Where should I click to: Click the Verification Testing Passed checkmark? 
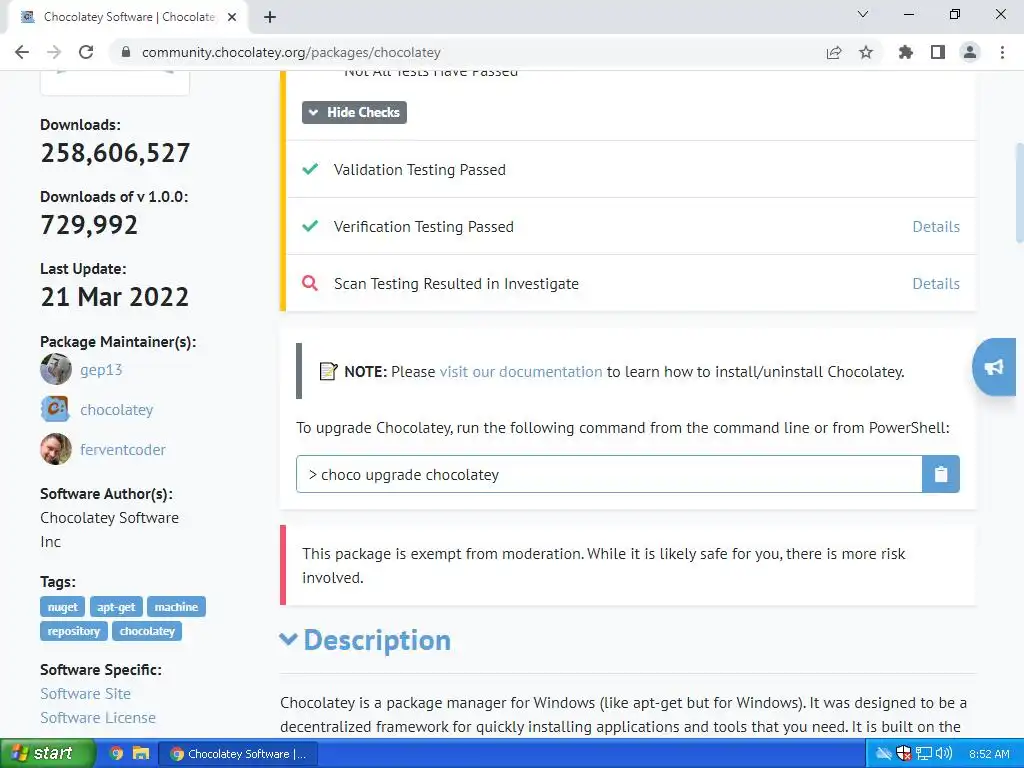pyautogui.click(x=310, y=226)
